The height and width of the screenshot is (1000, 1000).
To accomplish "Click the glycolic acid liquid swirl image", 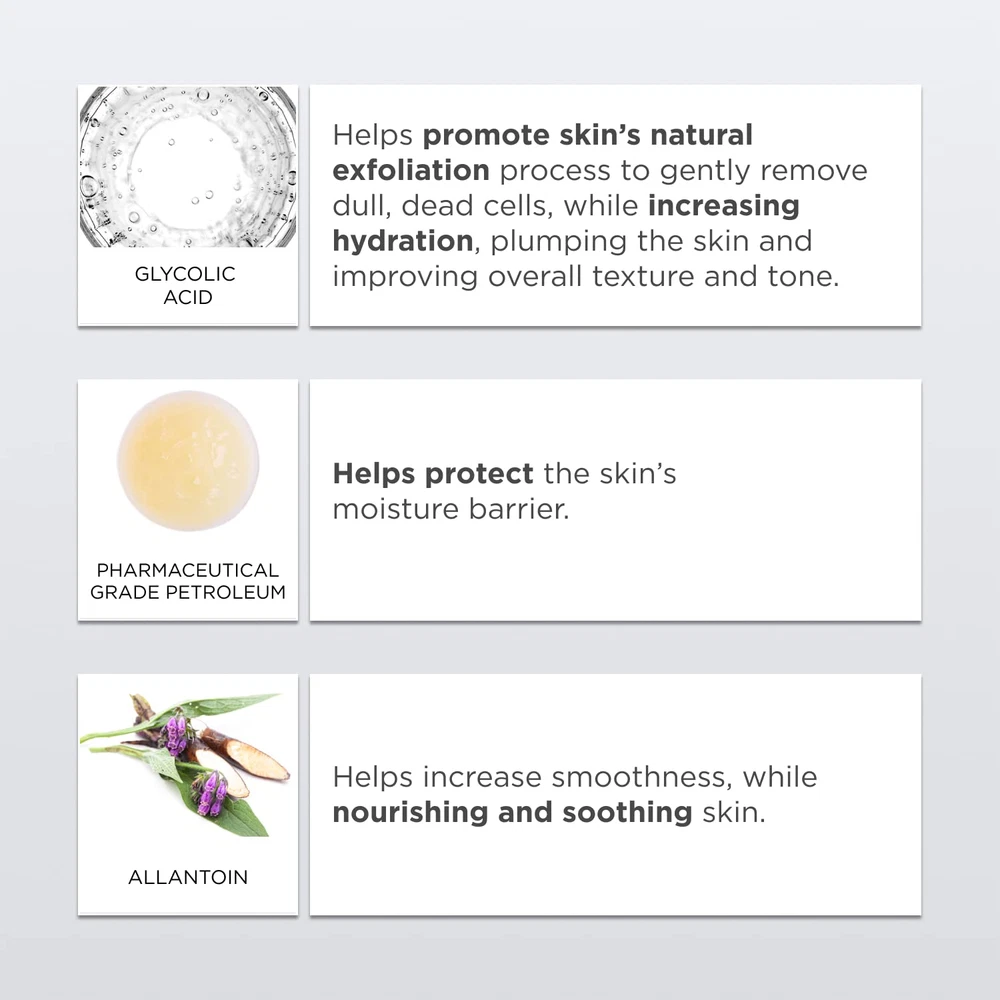I will pos(188,167).
